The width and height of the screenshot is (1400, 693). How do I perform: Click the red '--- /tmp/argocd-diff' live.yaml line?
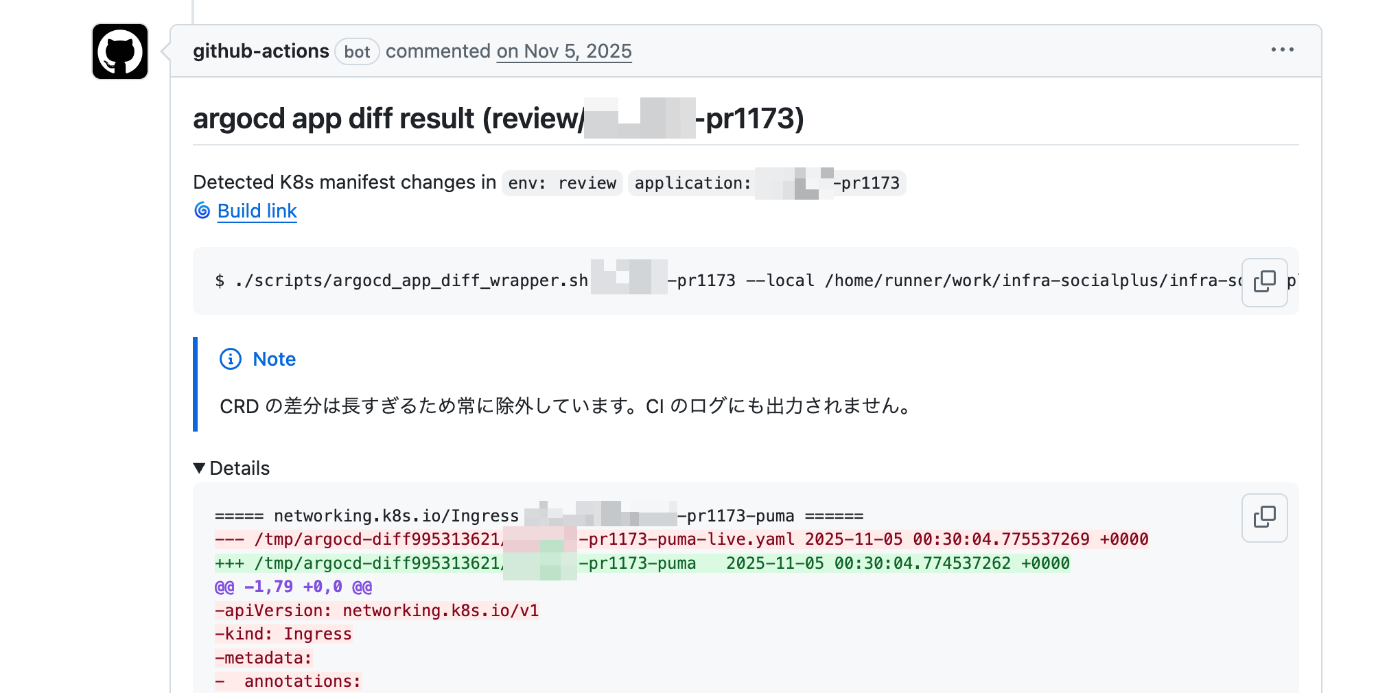point(681,540)
